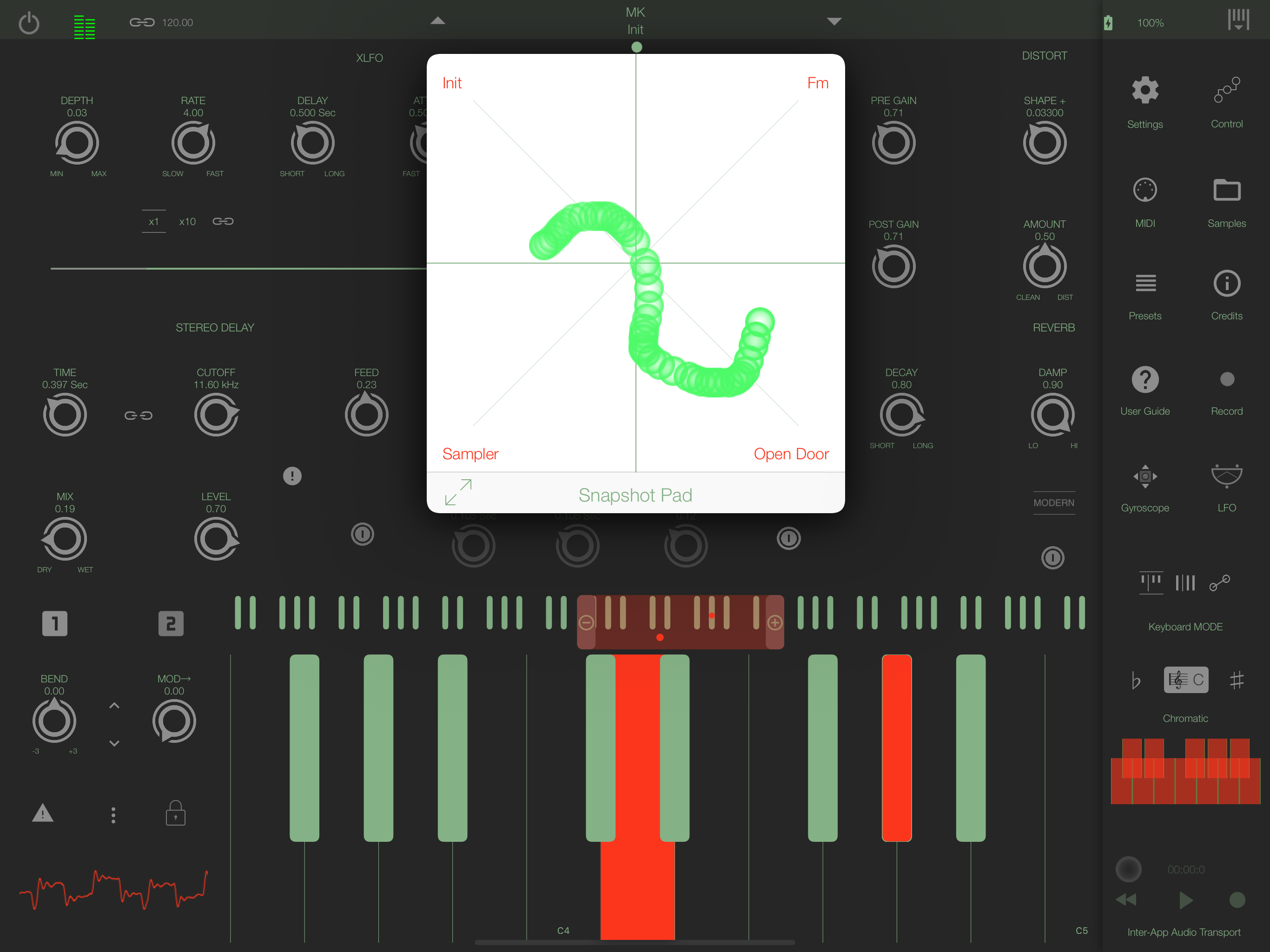Choose the flat accidental symbol
The width and height of the screenshot is (1270, 952).
[x=1136, y=681]
